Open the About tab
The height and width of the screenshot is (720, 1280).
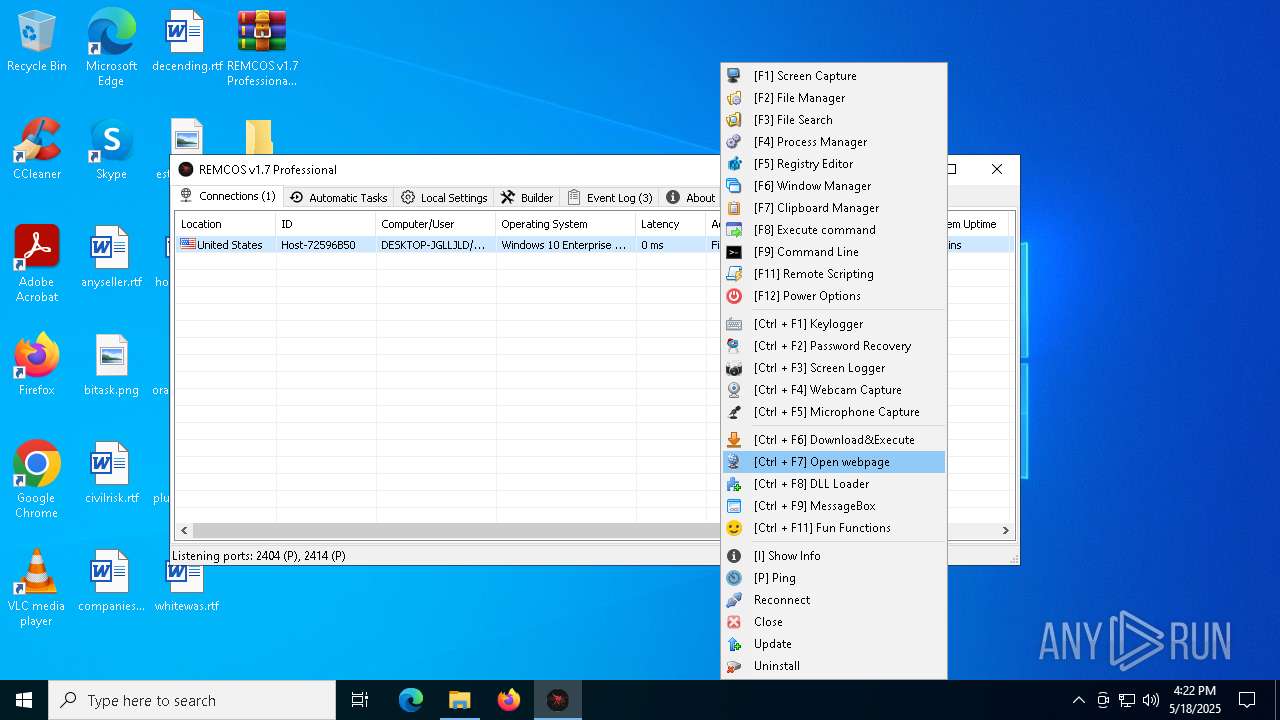(691, 198)
